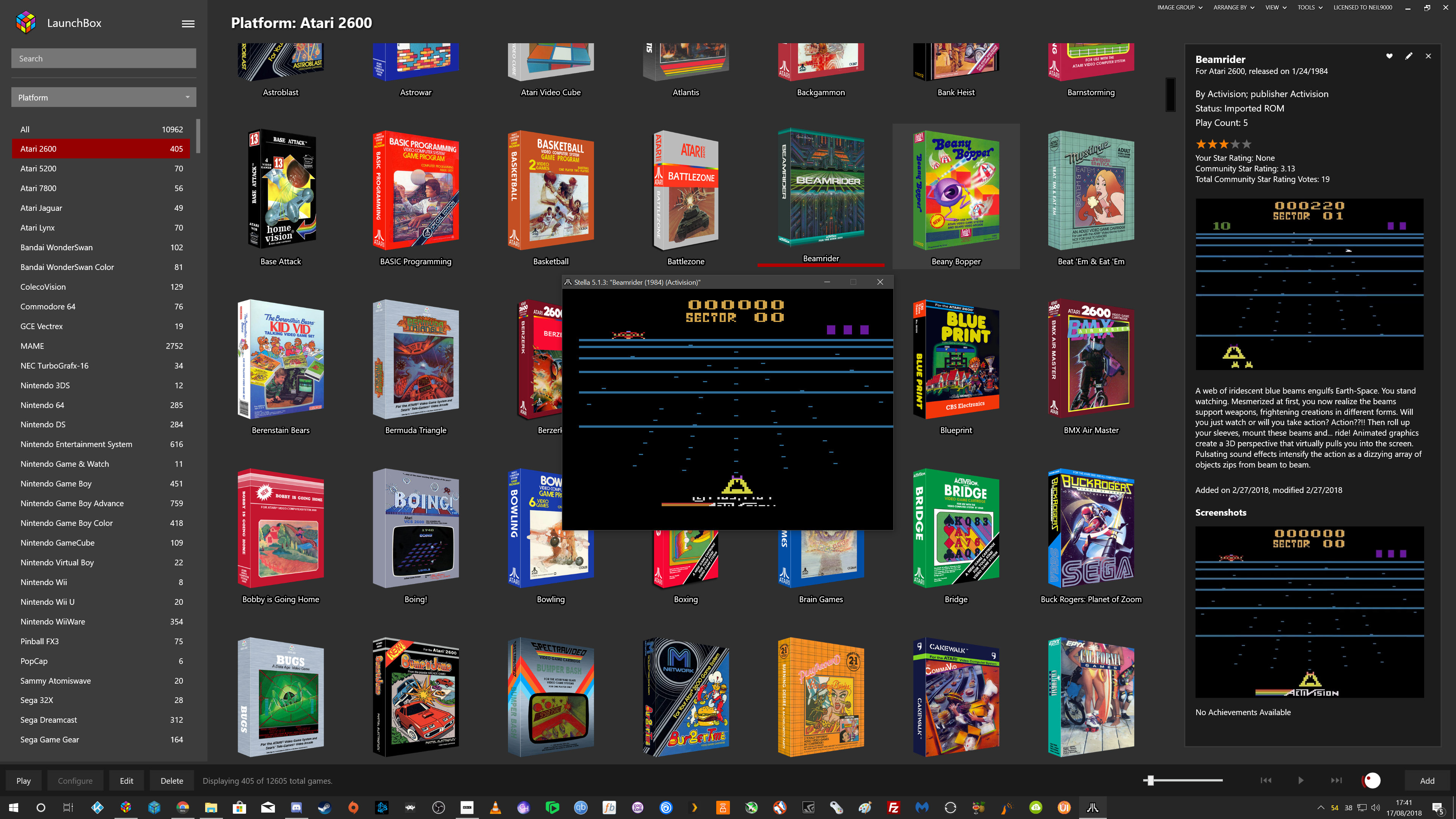Open Chrome Beta from the taskbar
Screen dimensions: 1456x819
tap(182, 807)
